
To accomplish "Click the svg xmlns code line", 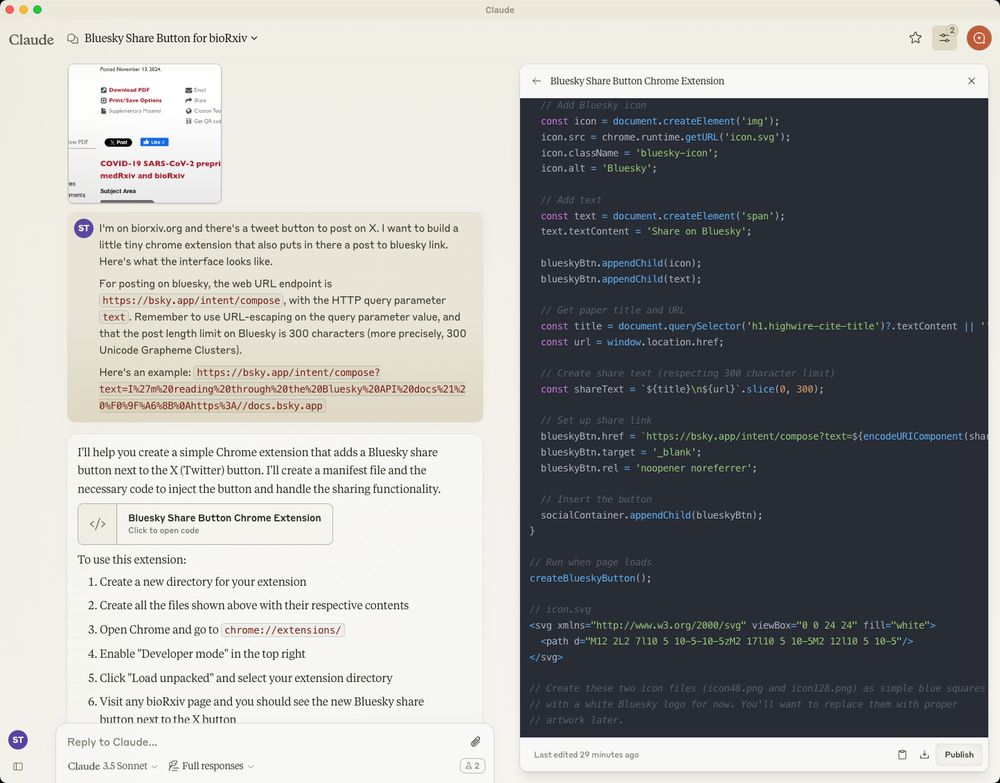I will (x=732, y=626).
